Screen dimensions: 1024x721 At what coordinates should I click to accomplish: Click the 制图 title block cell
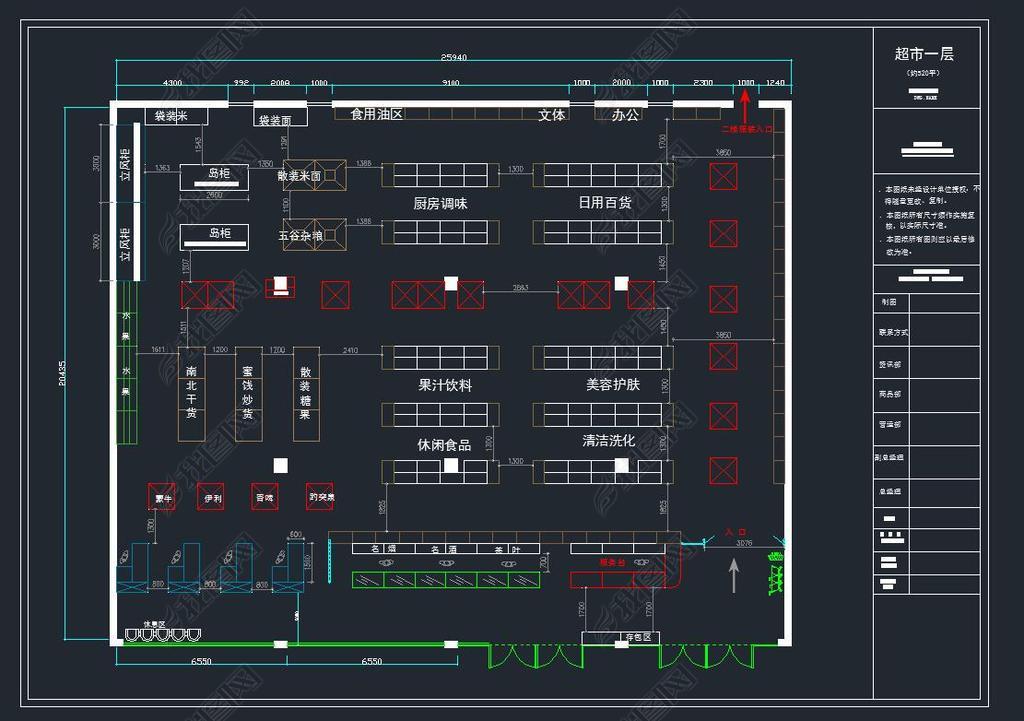tap(889, 302)
